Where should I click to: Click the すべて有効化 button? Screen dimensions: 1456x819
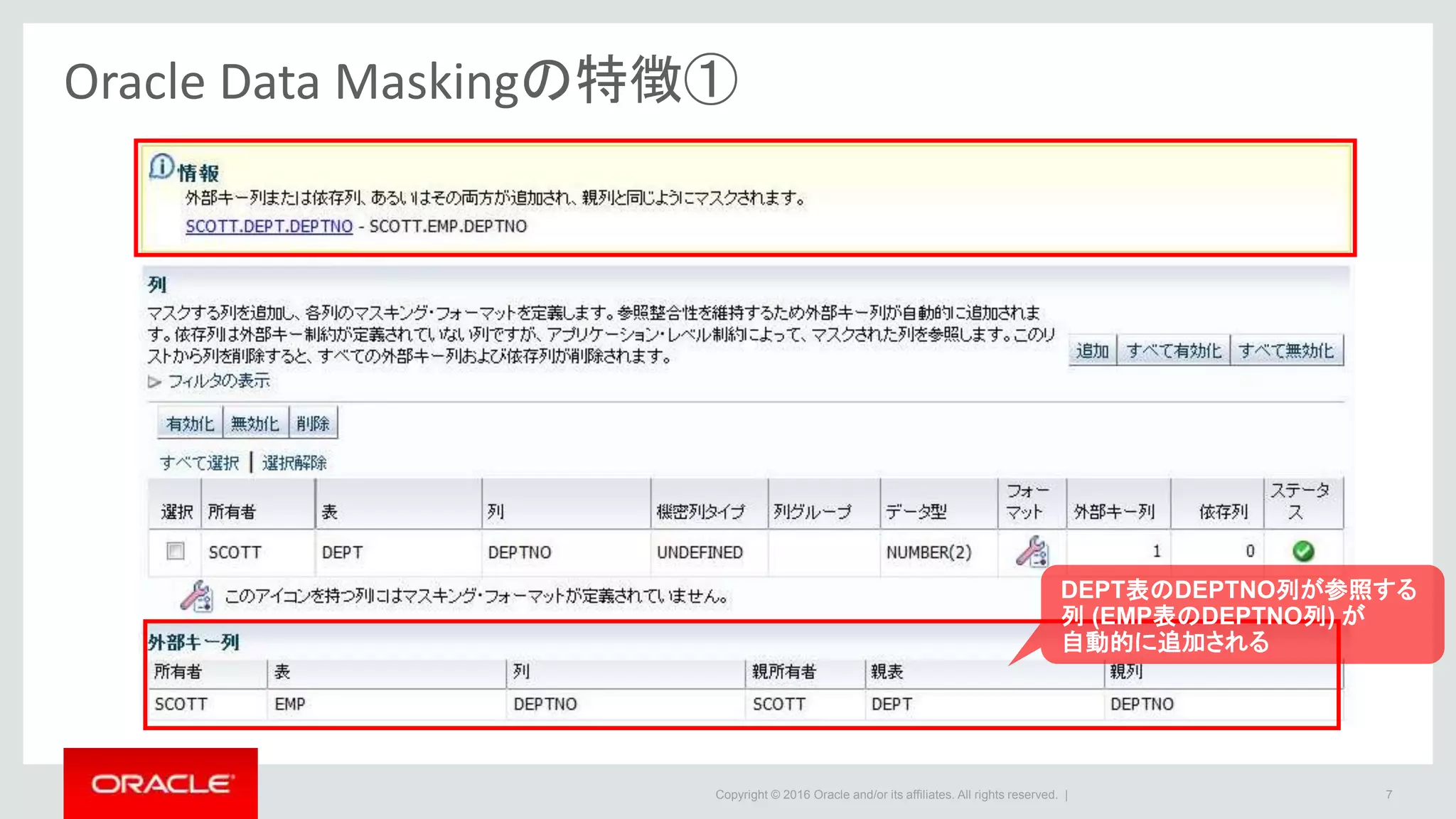pos(1174,350)
